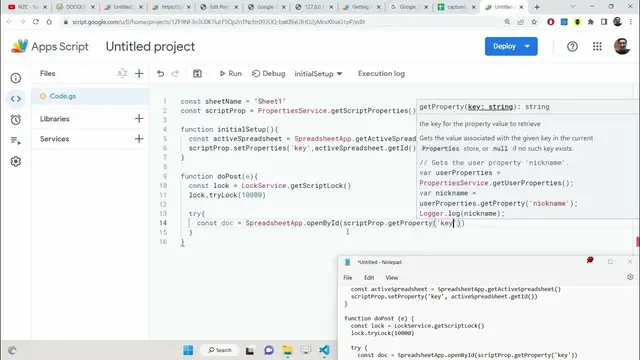Run the selected function
This screenshot has width=640, height=360.
pos(231,73)
